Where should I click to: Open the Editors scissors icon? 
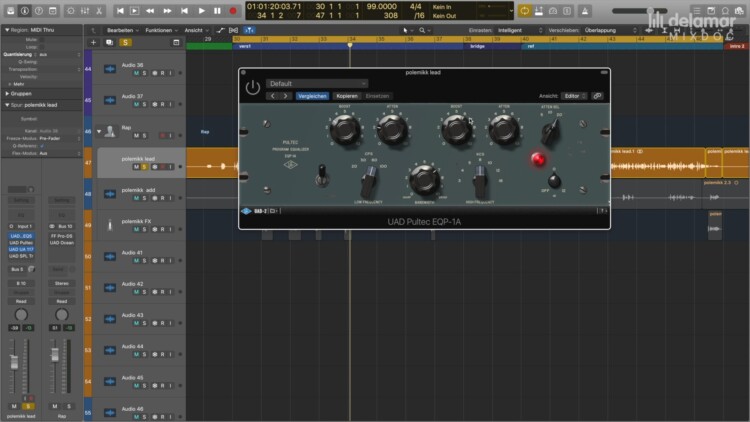coord(99,11)
